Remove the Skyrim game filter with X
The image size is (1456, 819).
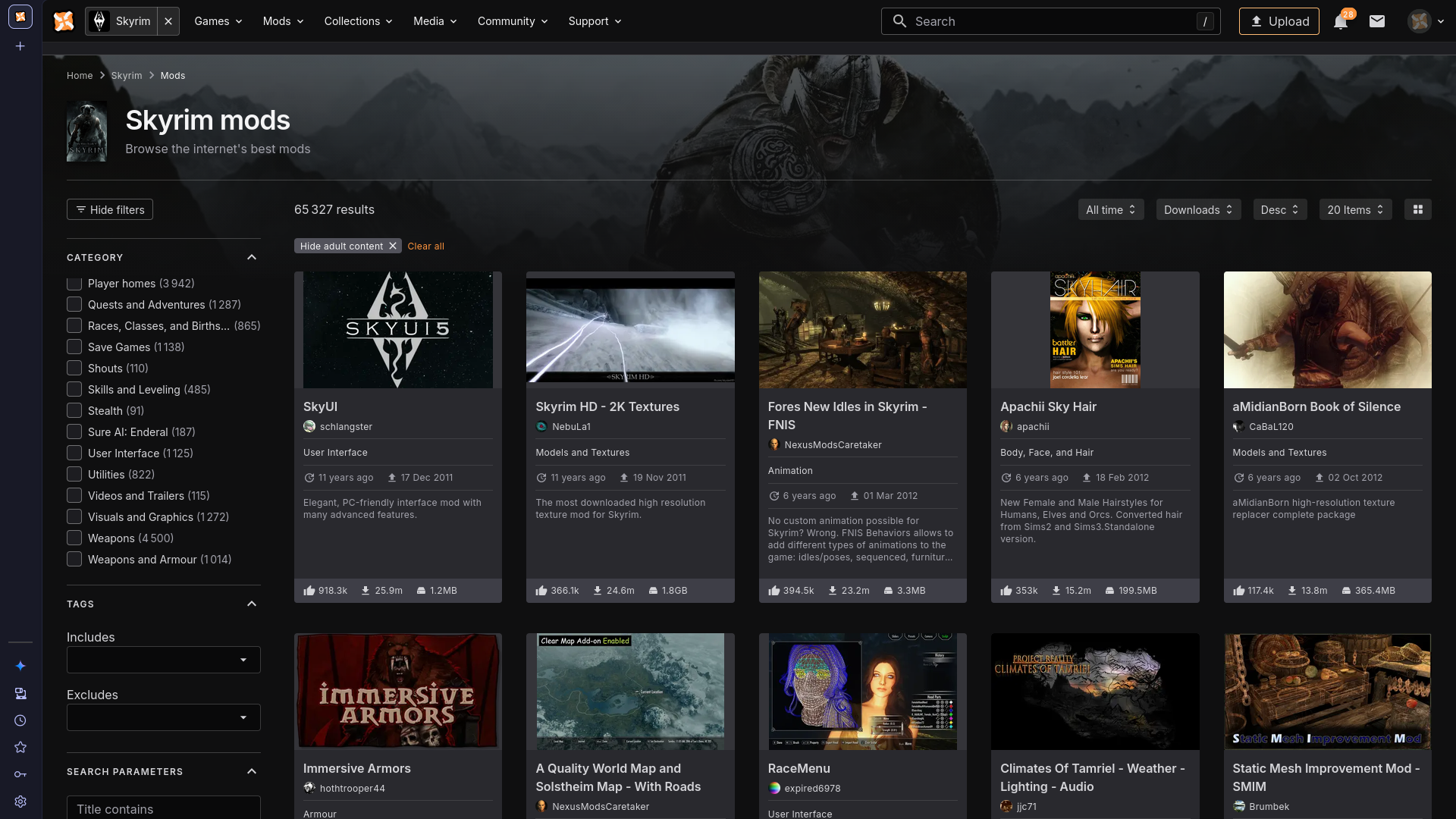point(168,21)
